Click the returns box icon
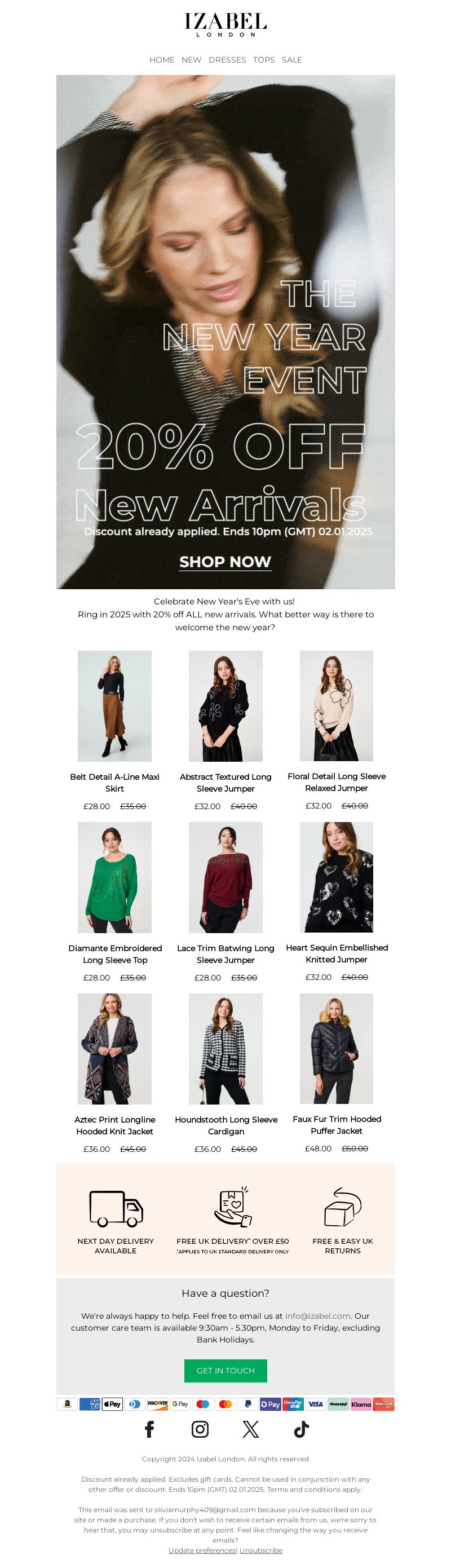451x1568 pixels. pyautogui.click(x=343, y=1207)
